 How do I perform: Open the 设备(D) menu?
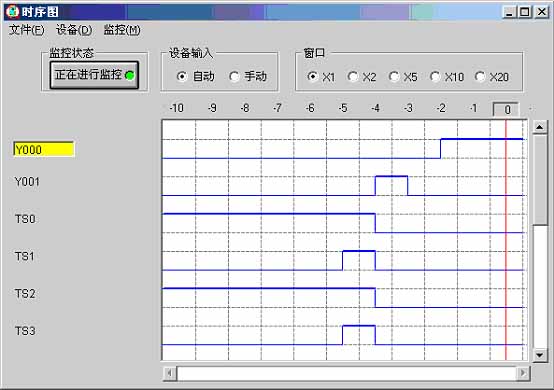click(x=74, y=30)
